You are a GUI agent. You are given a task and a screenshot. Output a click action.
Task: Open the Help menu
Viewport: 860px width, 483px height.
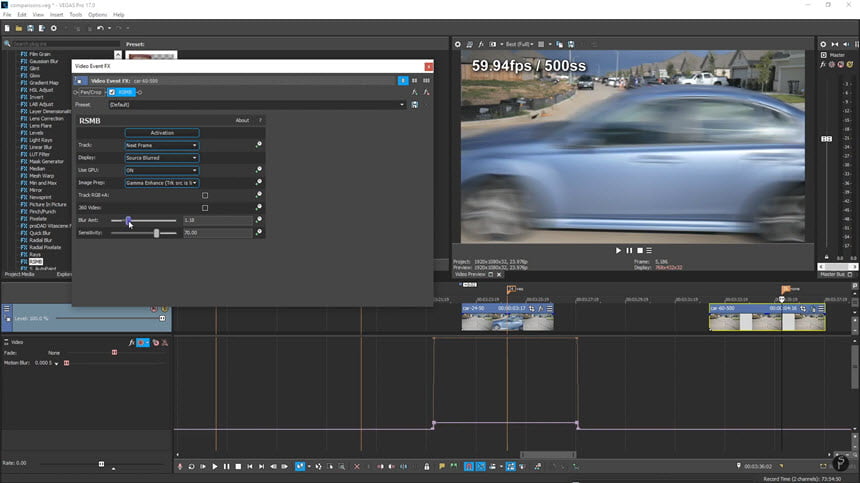(x=118, y=15)
